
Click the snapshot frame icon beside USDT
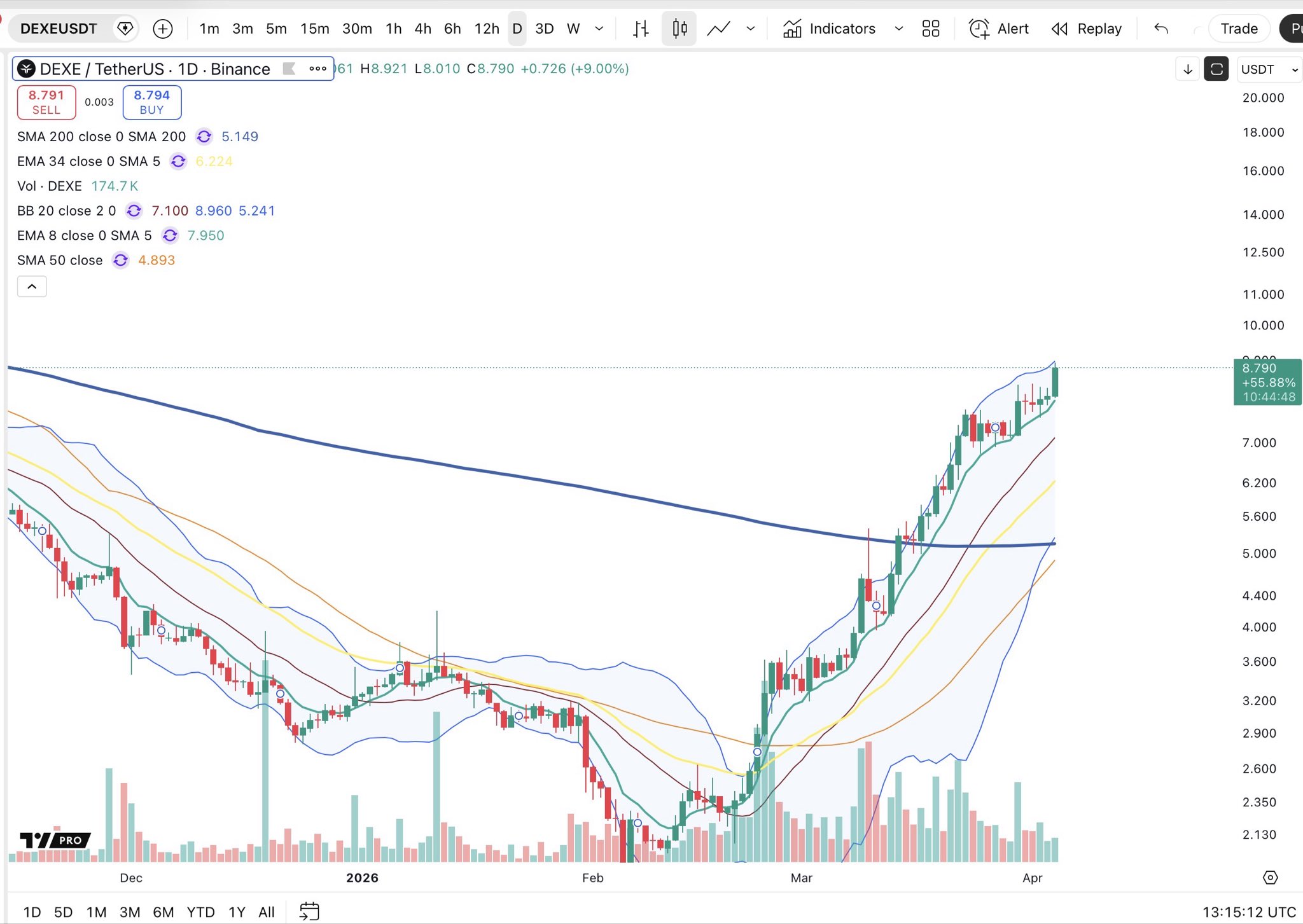coord(1216,69)
